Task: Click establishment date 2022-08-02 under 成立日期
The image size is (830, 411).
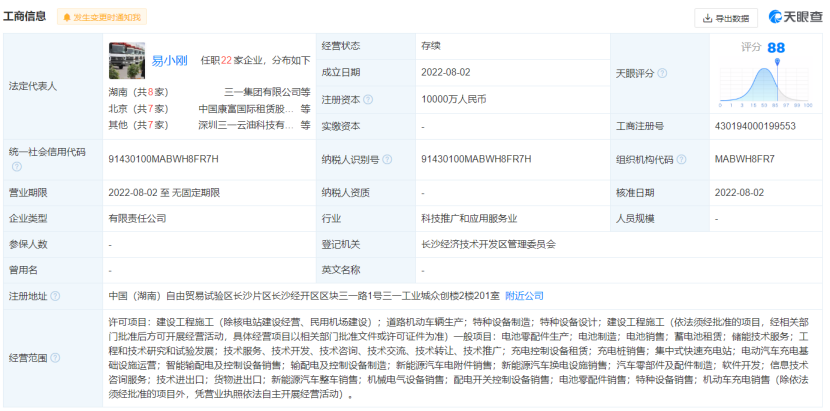Action: tap(446, 73)
